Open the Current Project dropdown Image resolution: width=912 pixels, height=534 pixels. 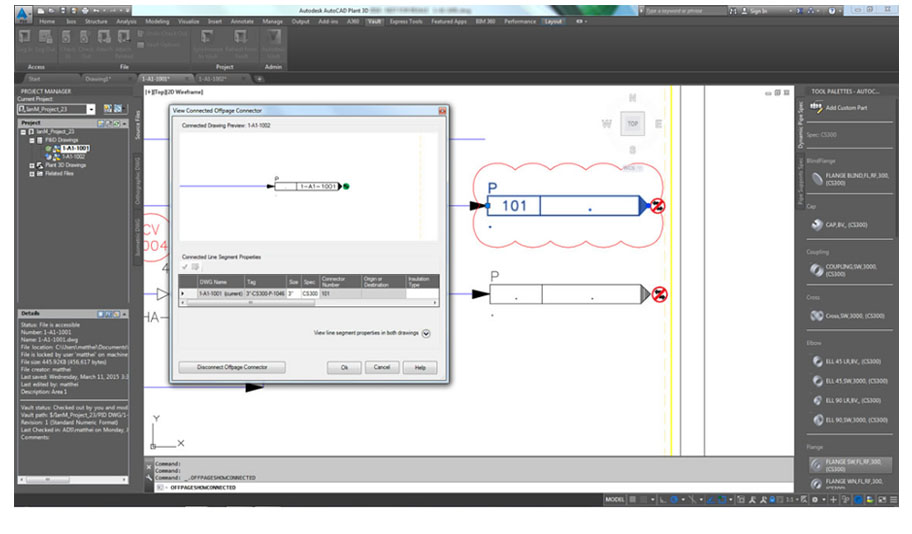coord(91,109)
